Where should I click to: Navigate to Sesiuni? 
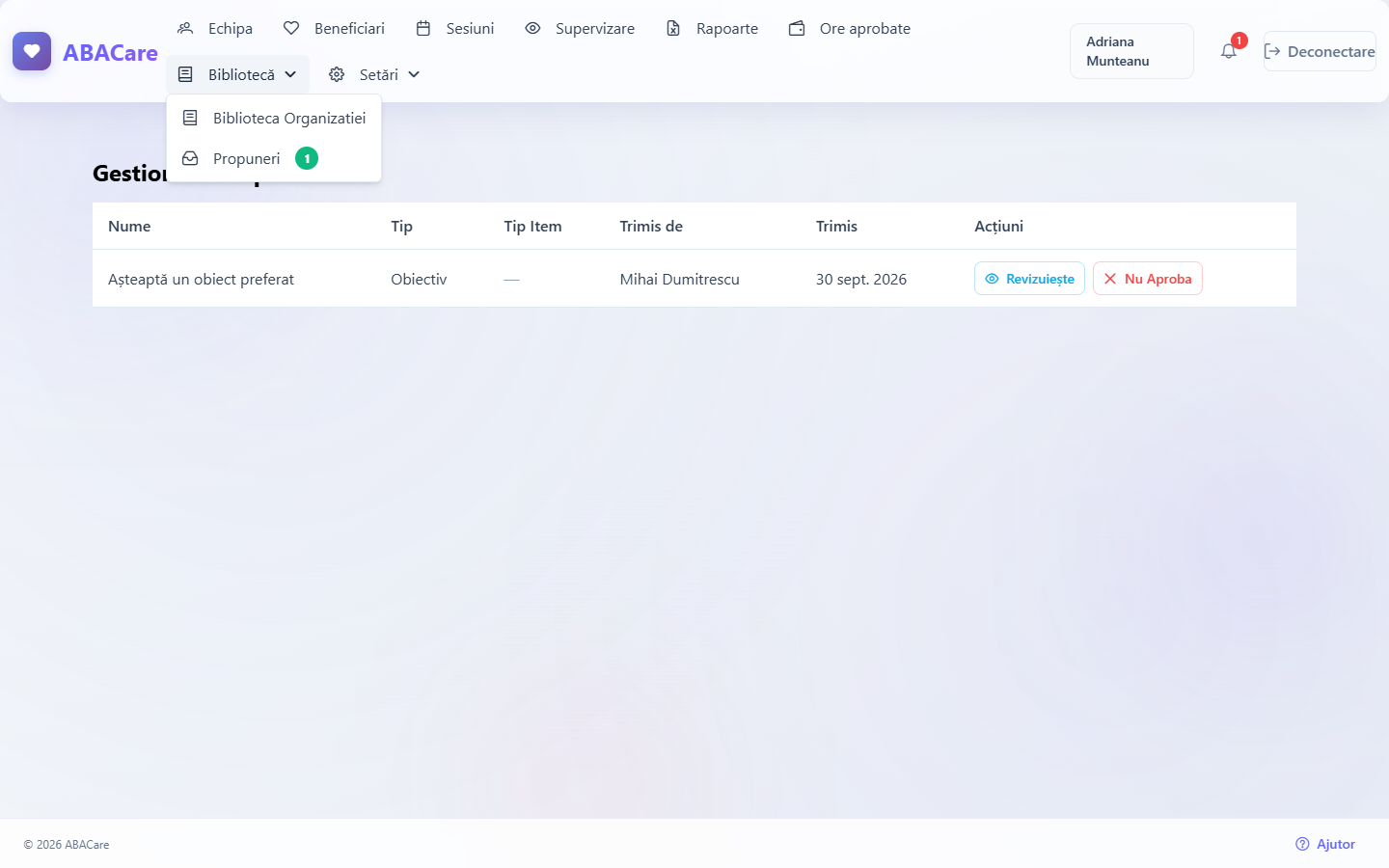click(x=454, y=28)
